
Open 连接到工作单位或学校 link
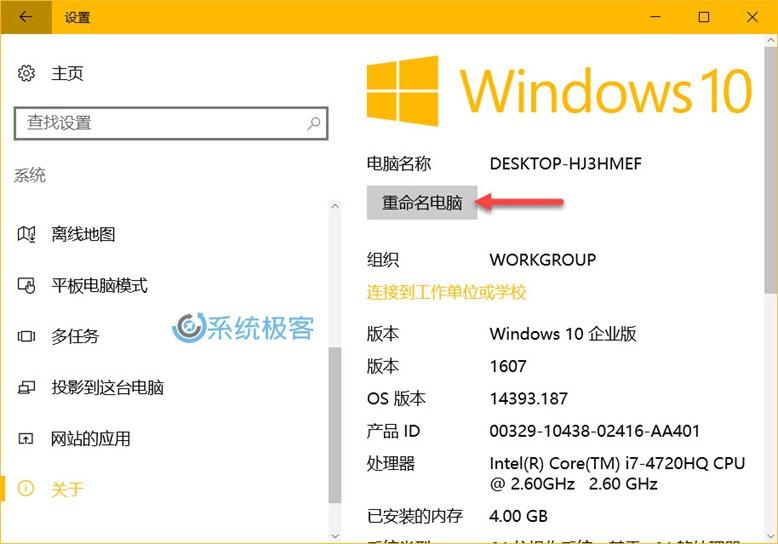coord(447,292)
